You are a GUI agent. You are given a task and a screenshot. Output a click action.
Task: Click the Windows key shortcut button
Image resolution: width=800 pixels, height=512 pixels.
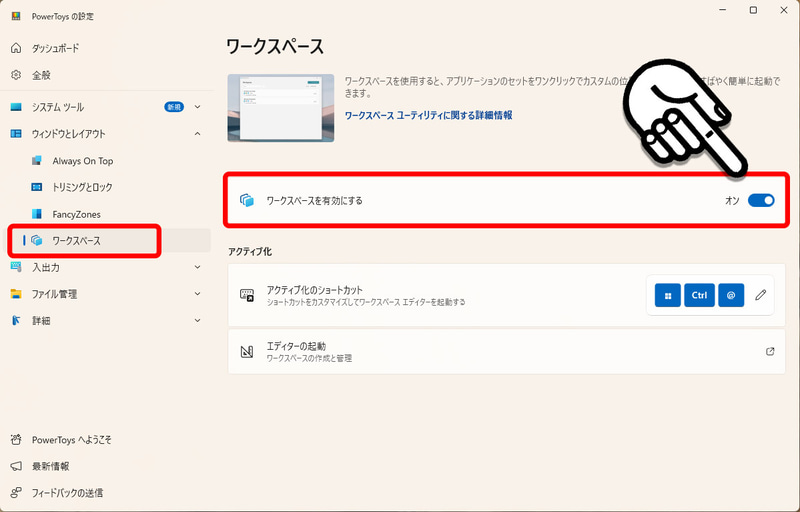tap(667, 295)
